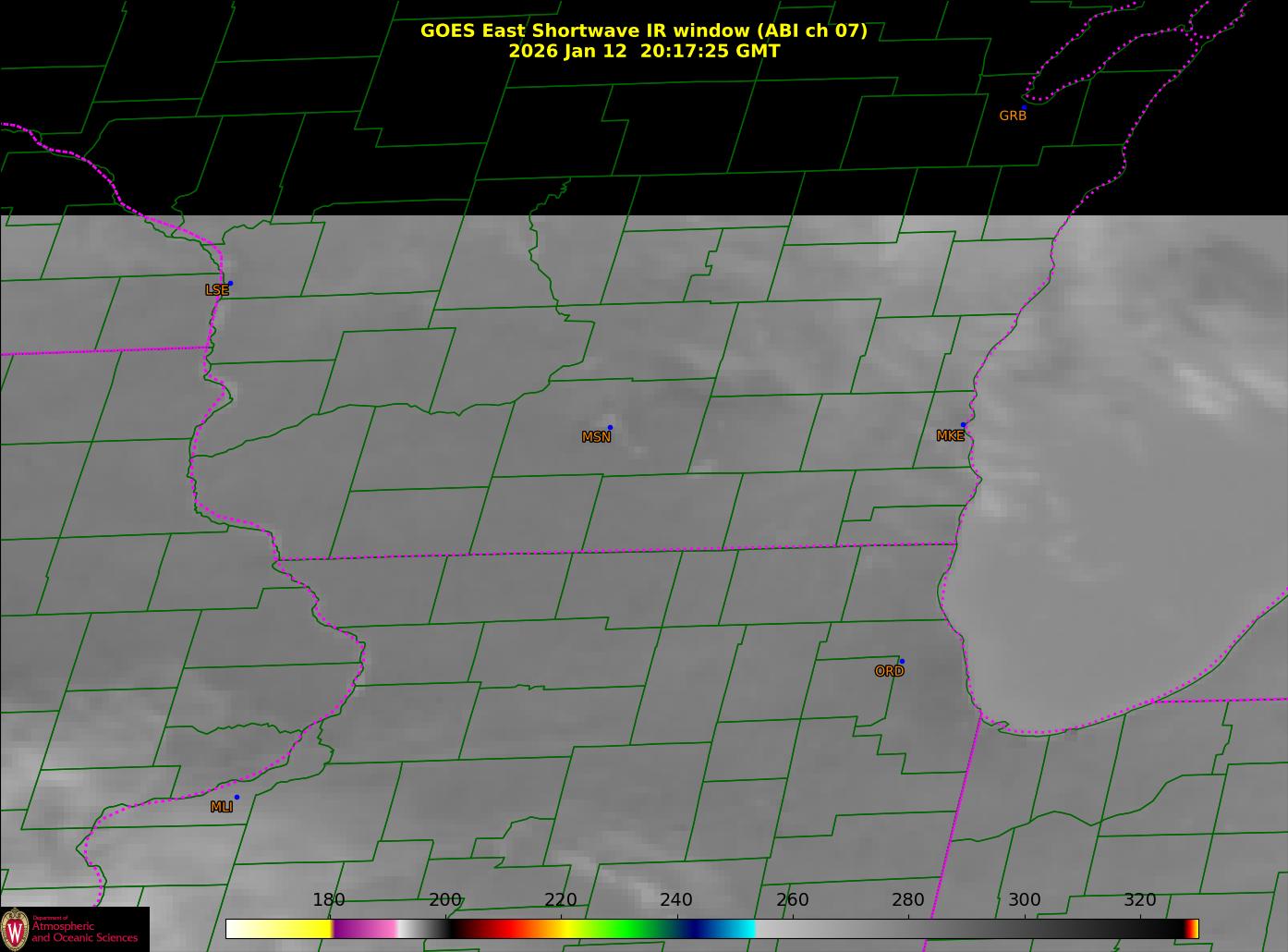Click the GOES East Shortwave IR title
This screenshot has height=952, width=1288.
pyautogui.click(x=643, y=31)
